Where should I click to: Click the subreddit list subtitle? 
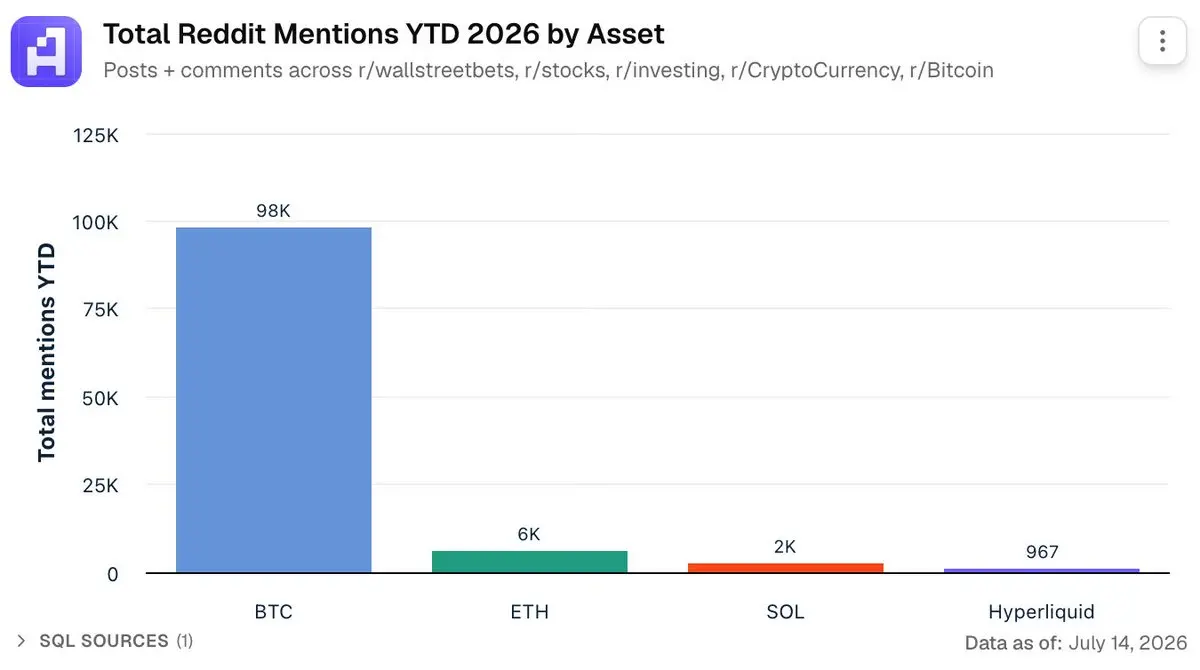click(x=548, y=71)
